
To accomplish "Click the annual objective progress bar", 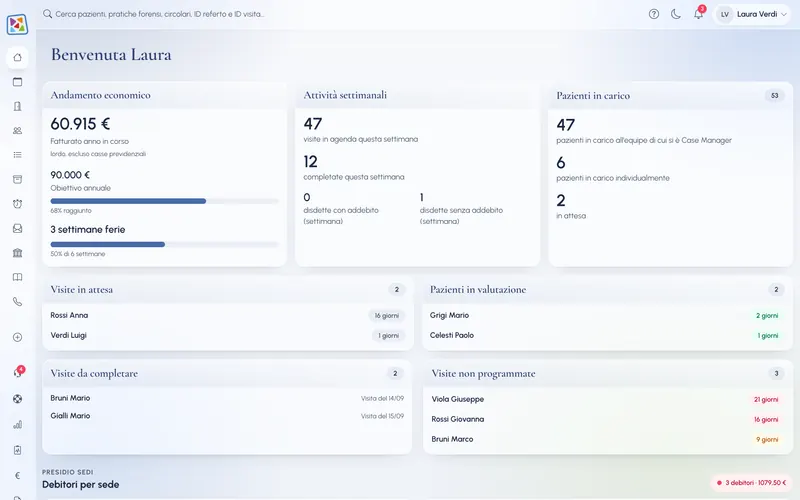I will (x=164, y=201).
